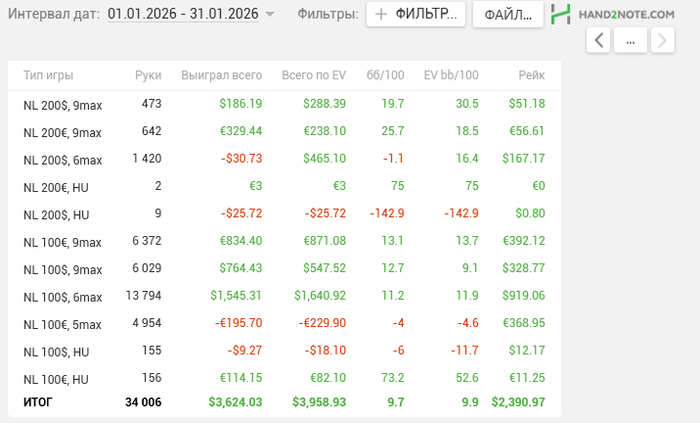
Task: Click the plus icon for adding filters
Action: (381, 14)
